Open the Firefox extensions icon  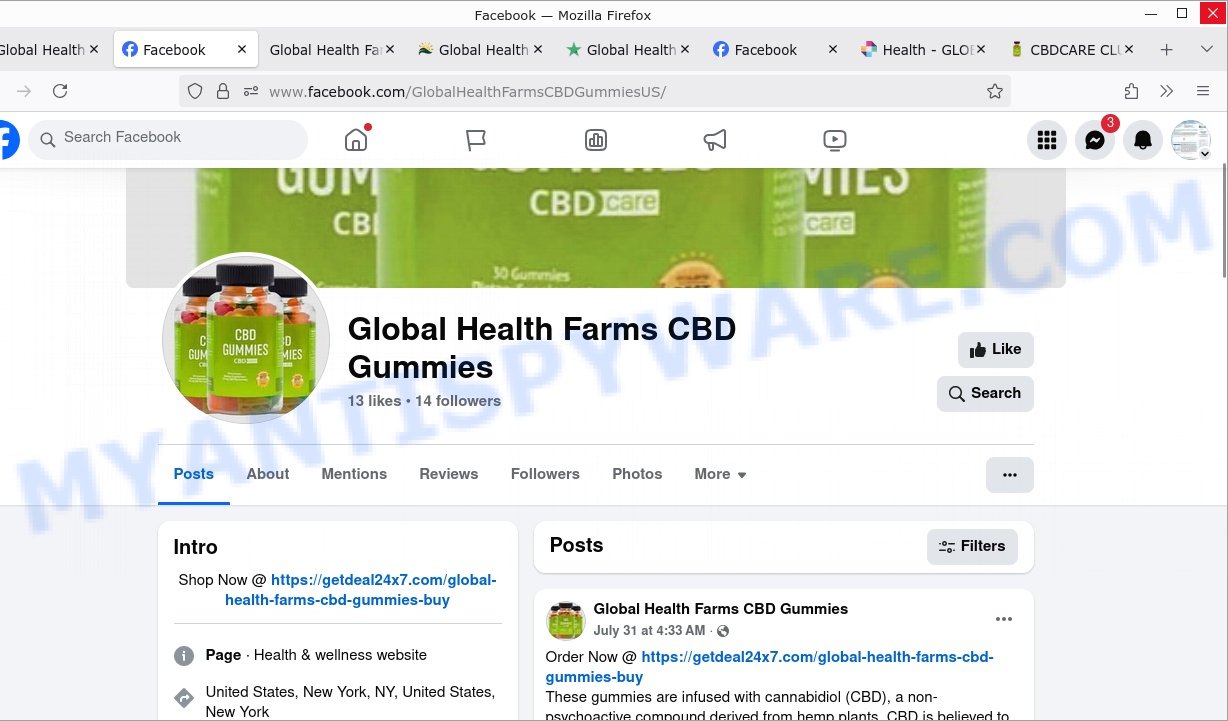pos(1131,91)
